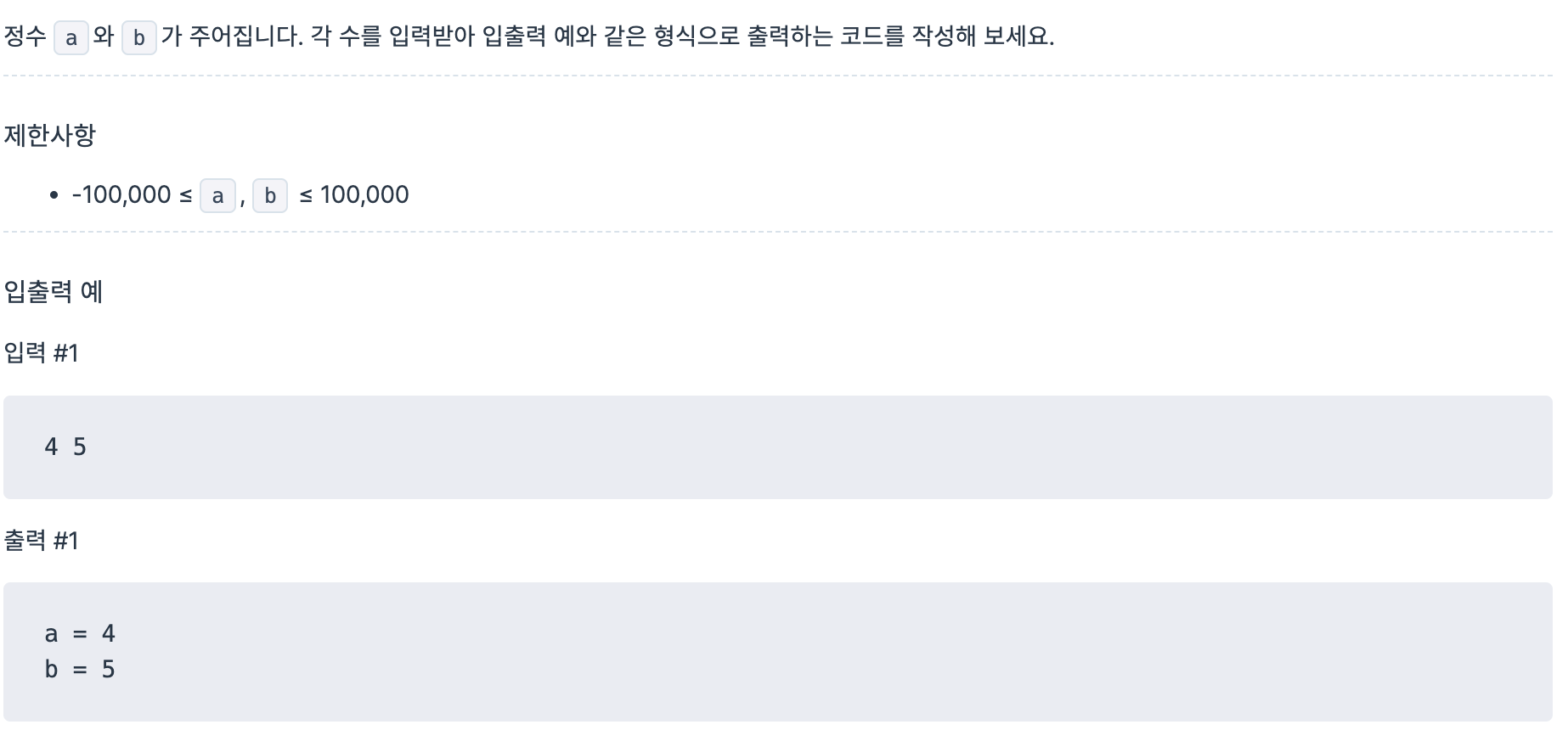Click the 'b' code tag in constraints
The image size is (1568, 747).
pos(270,195)
